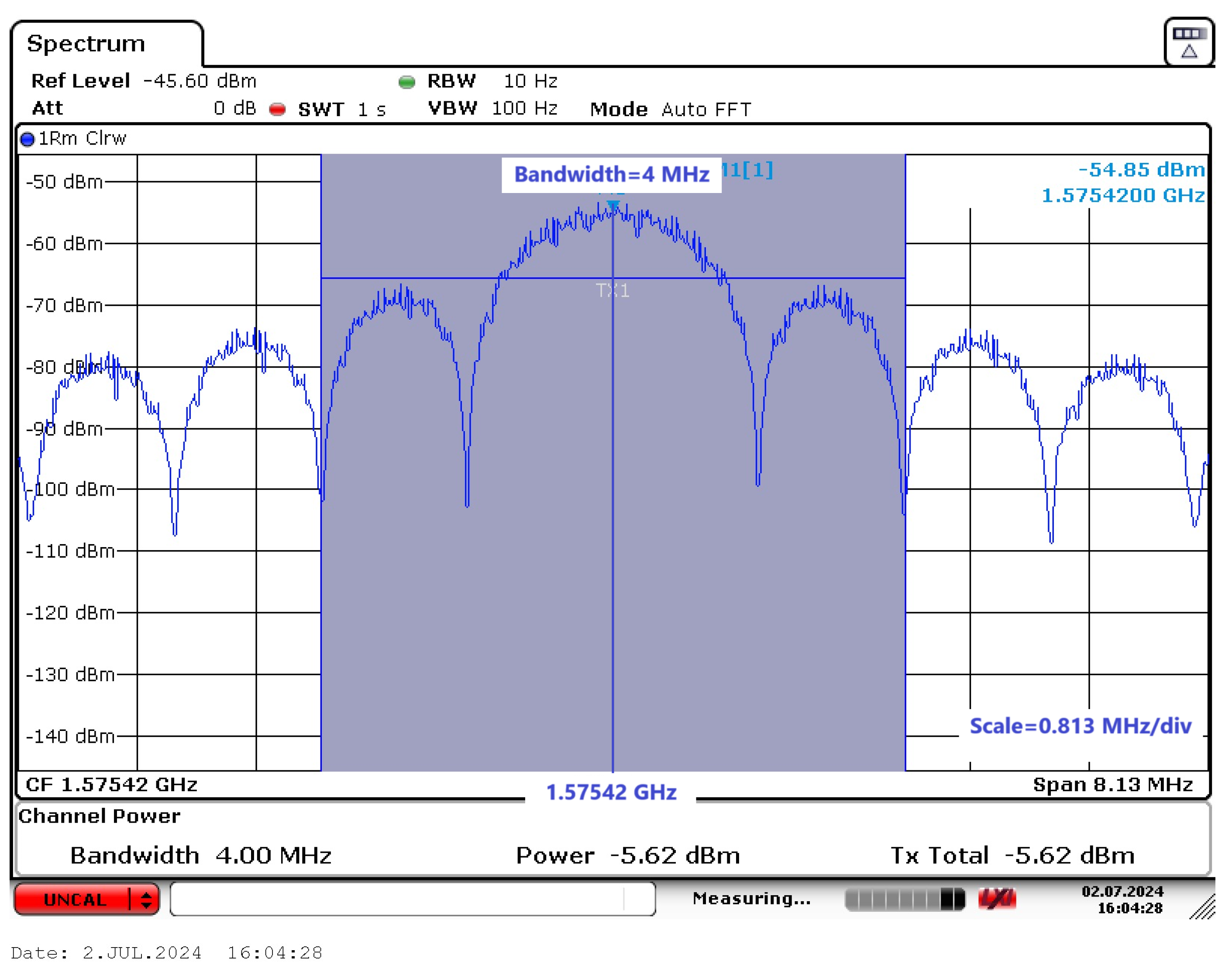1232x972 pixels.
Task: Click the marker M1 triangle at peak
Action: (x=613, y=205)
